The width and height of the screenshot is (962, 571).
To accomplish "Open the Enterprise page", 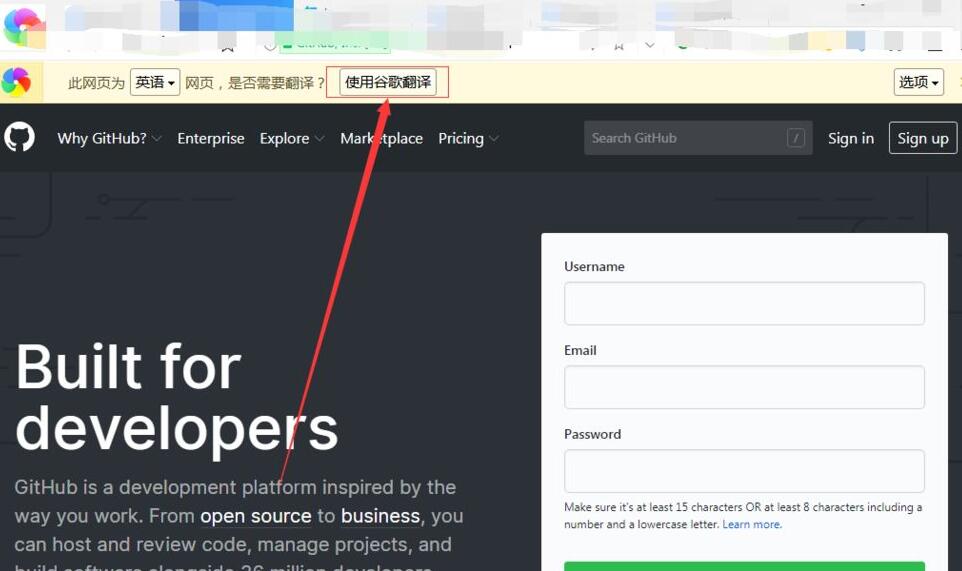I will coord(210,139).
